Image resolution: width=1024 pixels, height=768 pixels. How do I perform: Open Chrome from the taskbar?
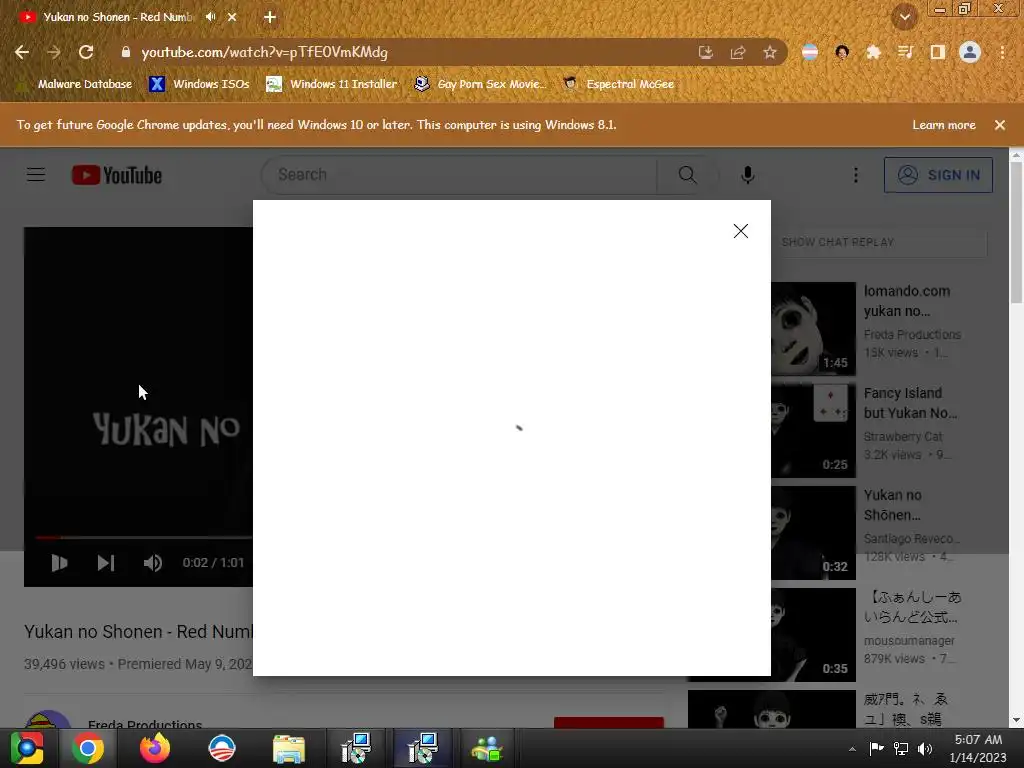pyautogui.click(x=88, y=748)
